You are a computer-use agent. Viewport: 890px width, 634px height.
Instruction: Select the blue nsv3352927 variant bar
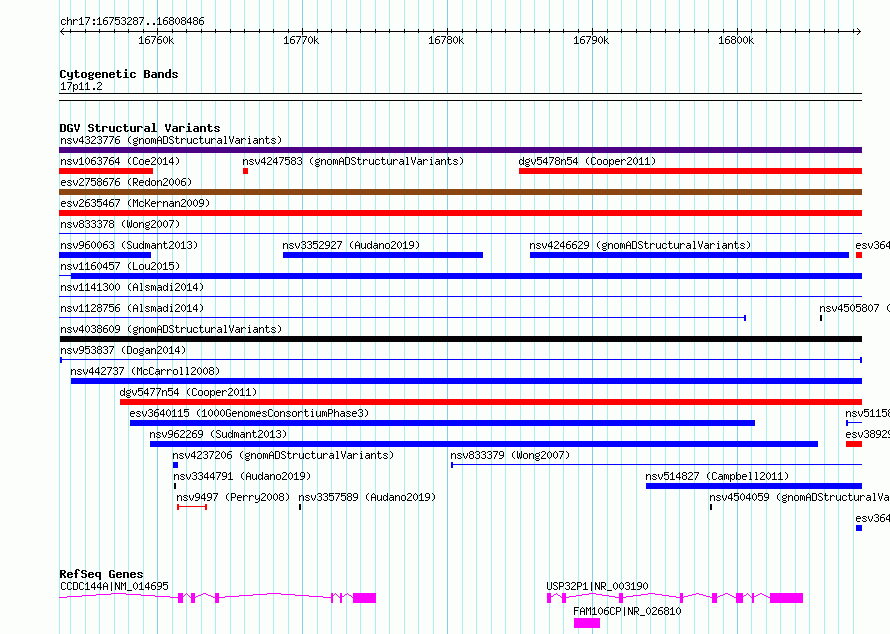383,255
